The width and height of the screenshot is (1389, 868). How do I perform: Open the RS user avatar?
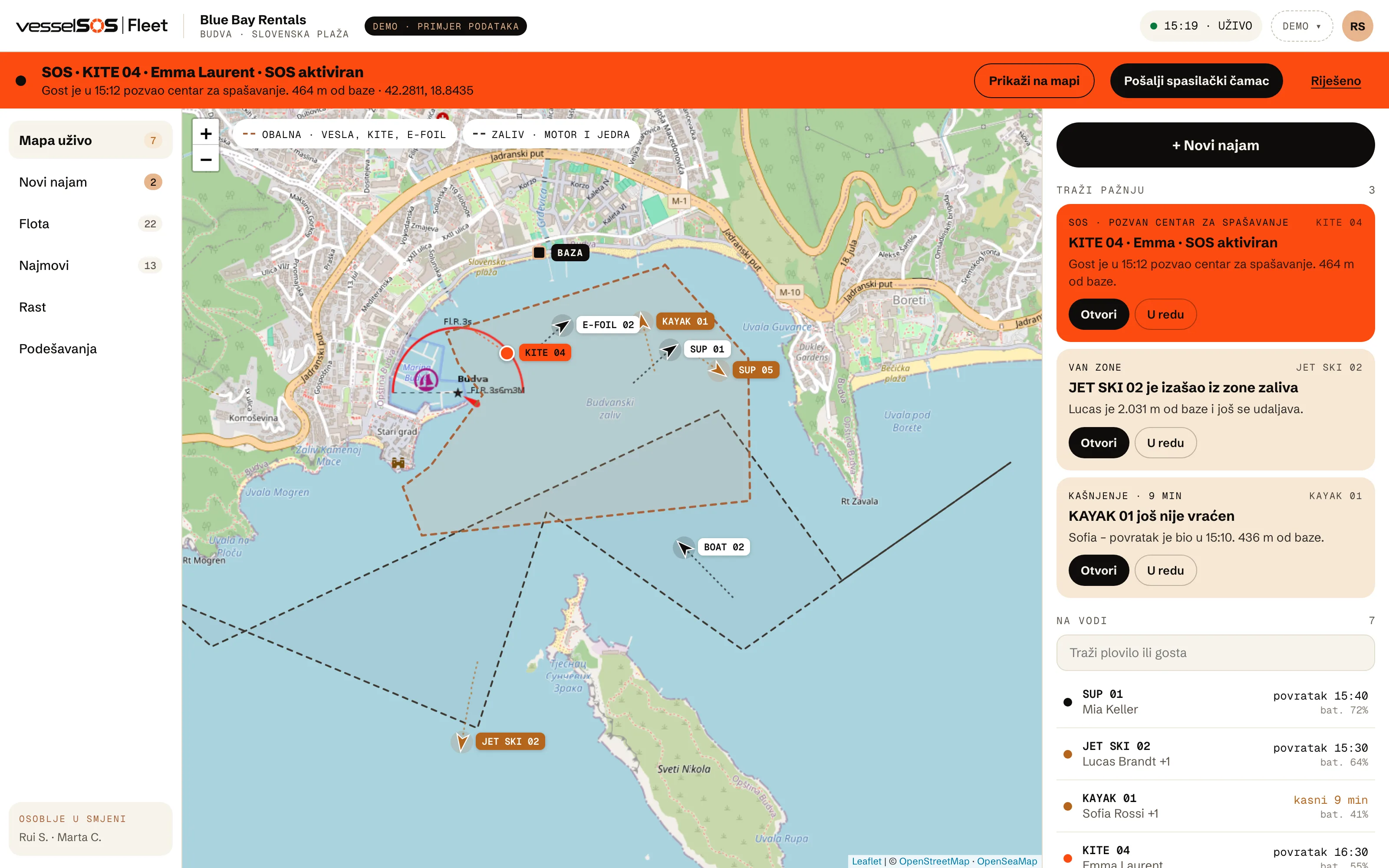click(x=1357, y=26)
